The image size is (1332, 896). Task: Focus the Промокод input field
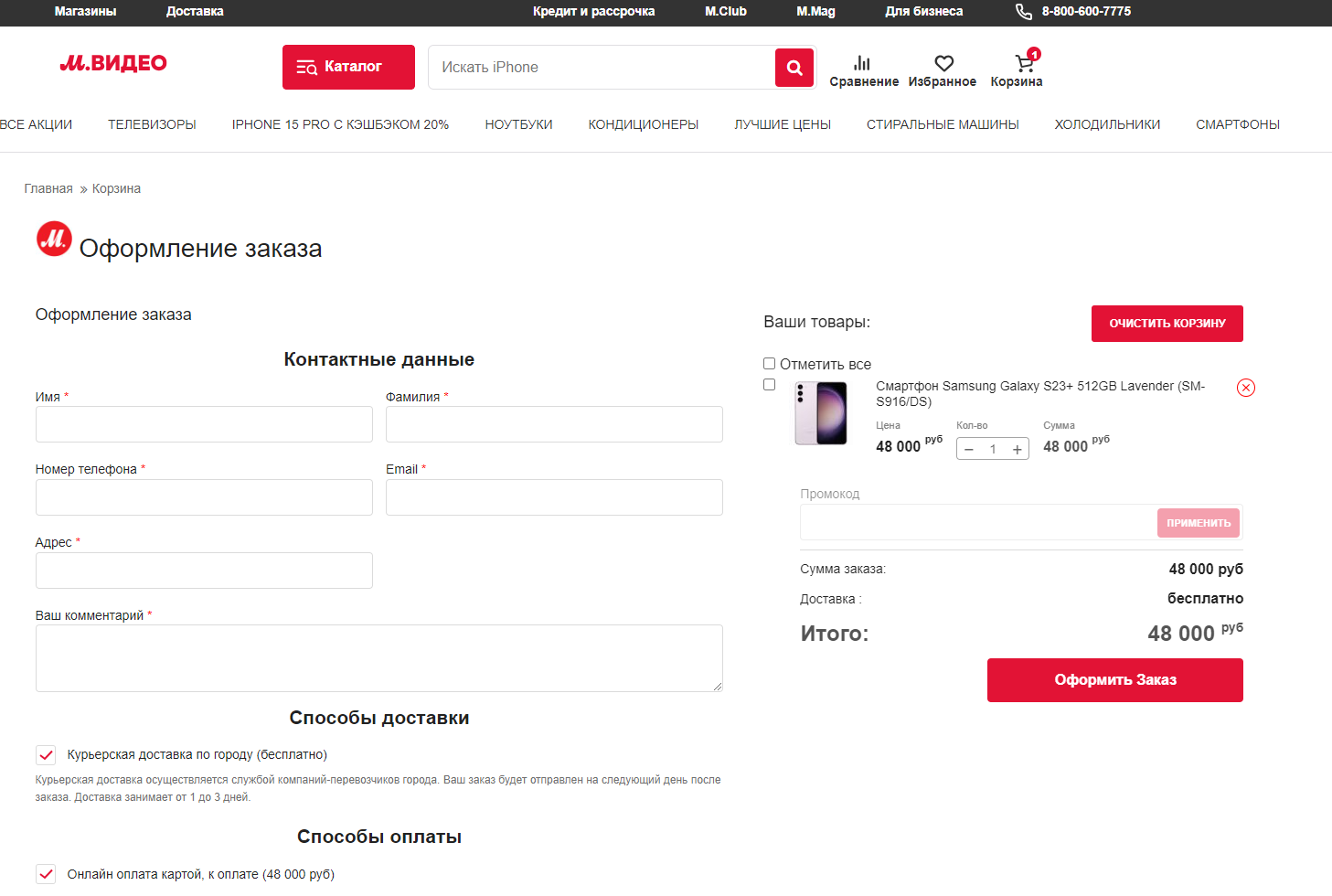(x=978, y=523)
